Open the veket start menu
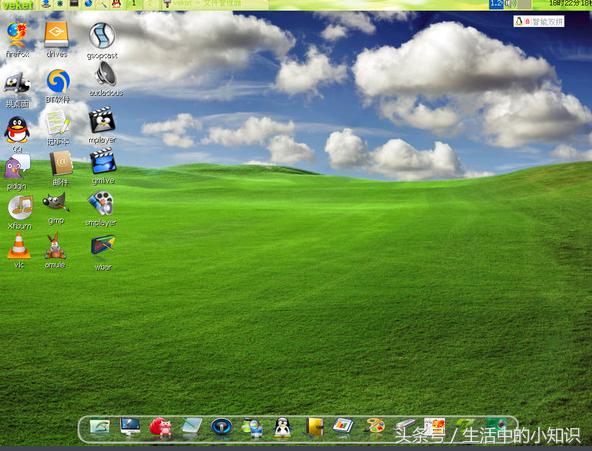 pyautogui.click(x=18, y=5)
